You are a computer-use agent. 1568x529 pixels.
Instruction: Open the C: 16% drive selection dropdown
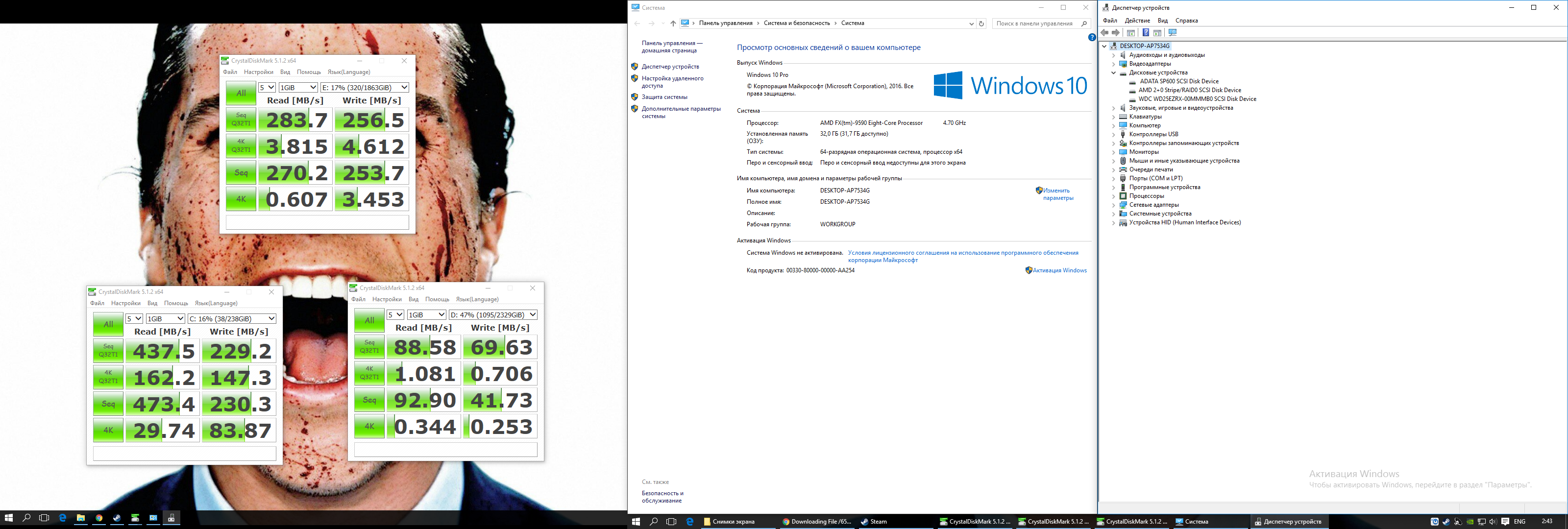232,318
